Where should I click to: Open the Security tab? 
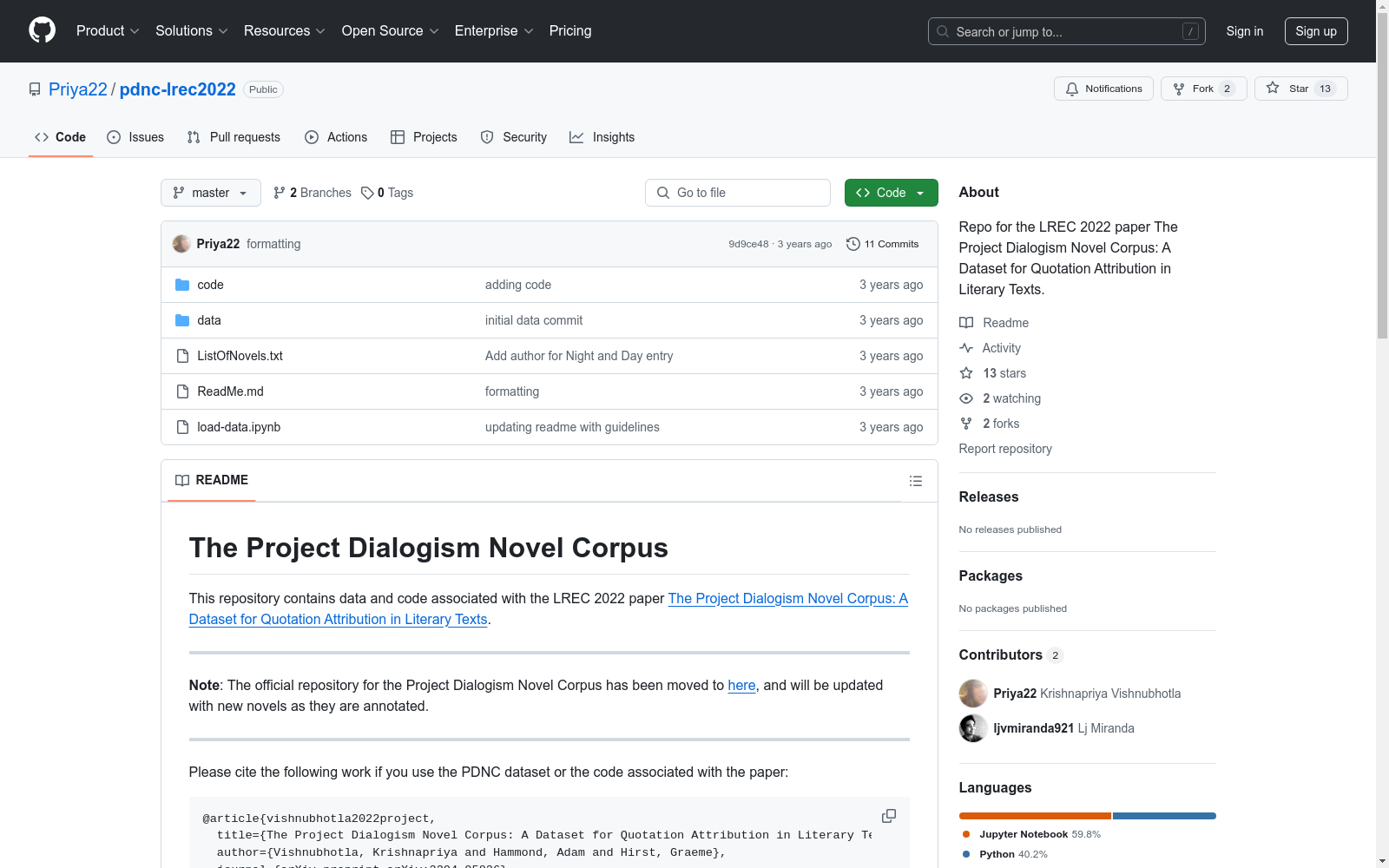(514, 137)
